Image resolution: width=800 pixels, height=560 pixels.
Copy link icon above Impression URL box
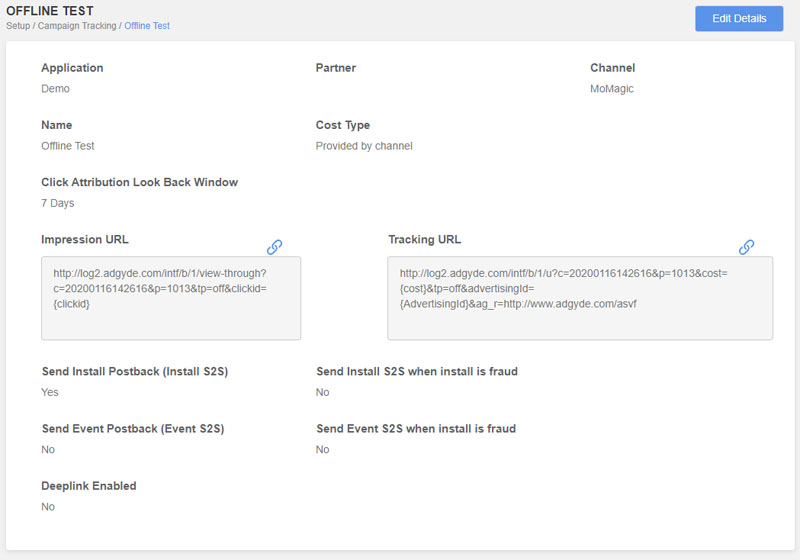point(274,247)
